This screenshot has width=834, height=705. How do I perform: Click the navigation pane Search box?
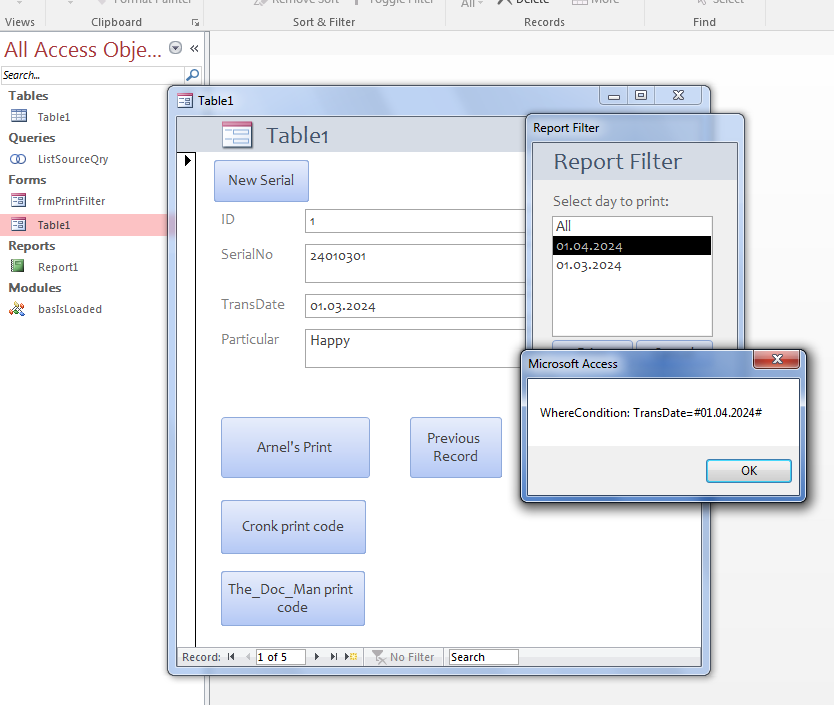click(x=93, y=75)
